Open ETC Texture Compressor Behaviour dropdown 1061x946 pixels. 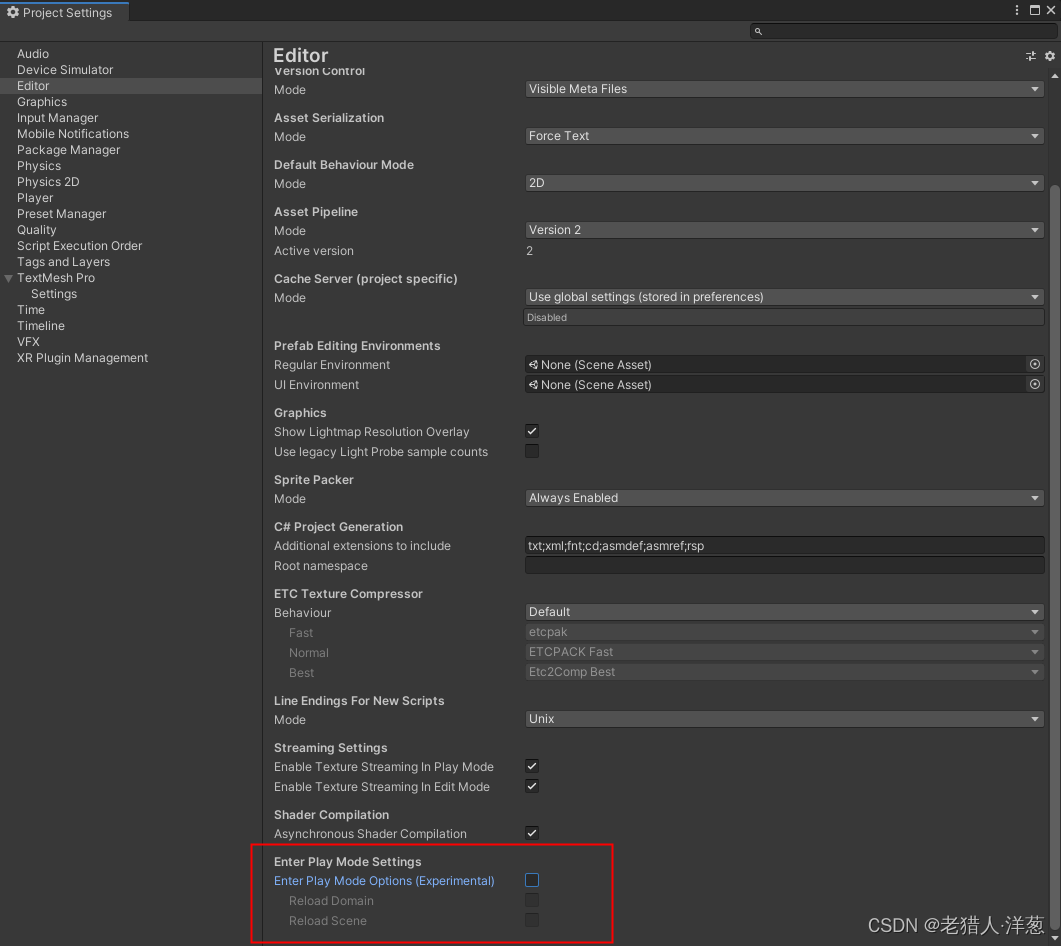(784, 612)
